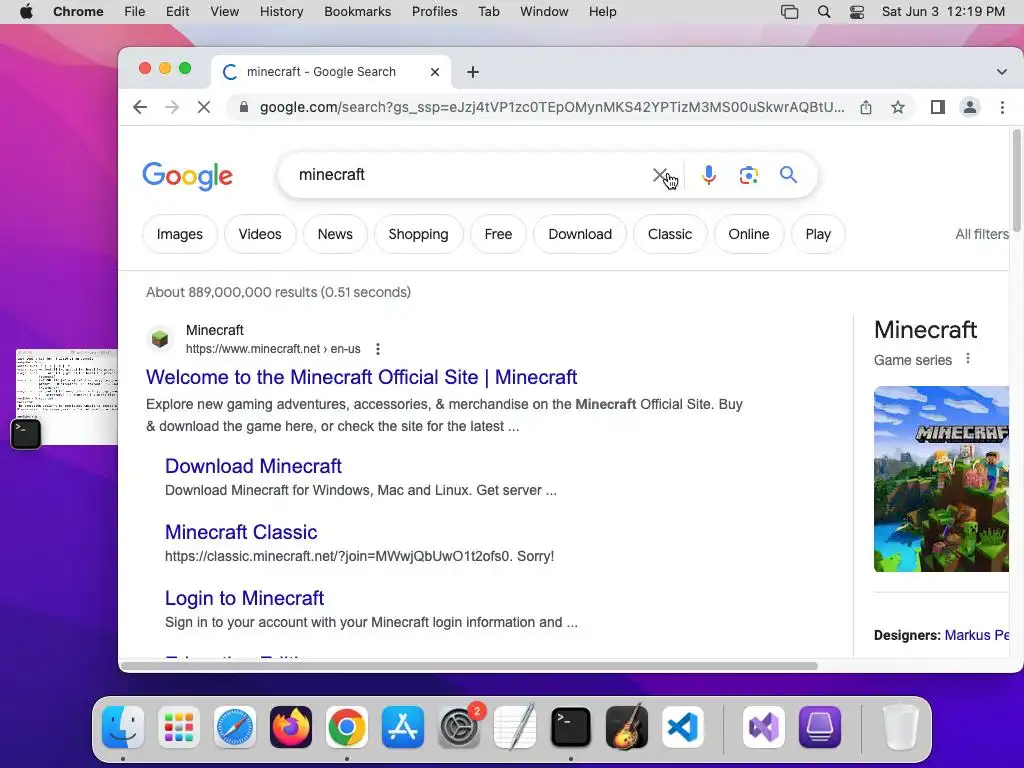Screen dimensions: 1024x768
Task: Clear the search box text
Action: pos(660,175)
